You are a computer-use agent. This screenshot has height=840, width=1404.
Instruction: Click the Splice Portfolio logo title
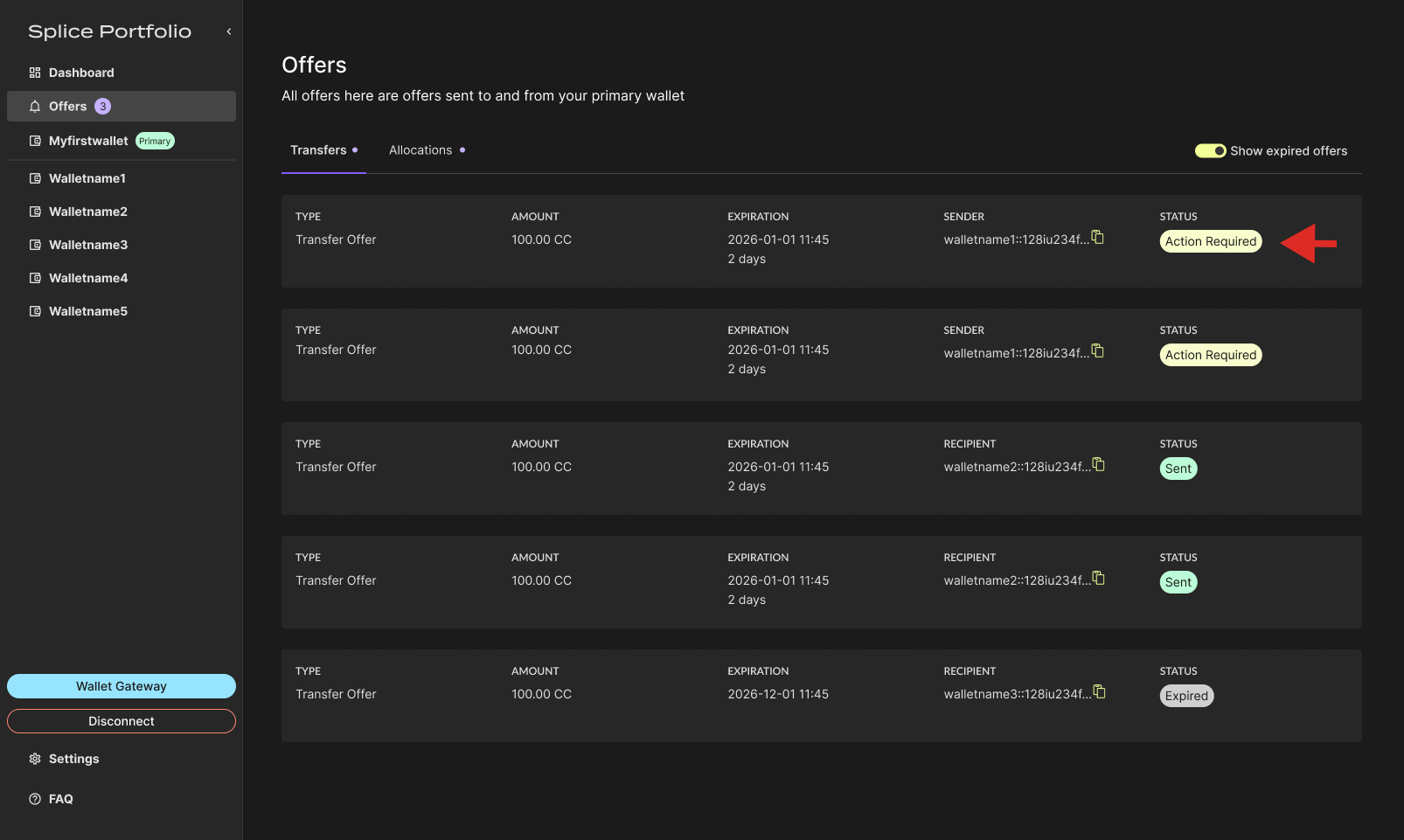(x=110, y=31)
